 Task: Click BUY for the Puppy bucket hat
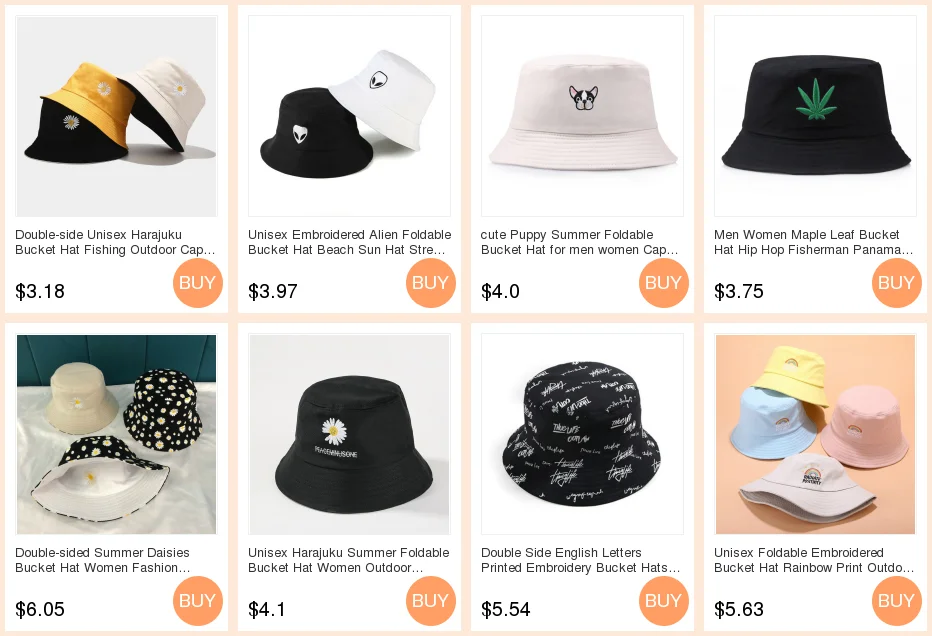pyautogui.click(x=663, y=282)
